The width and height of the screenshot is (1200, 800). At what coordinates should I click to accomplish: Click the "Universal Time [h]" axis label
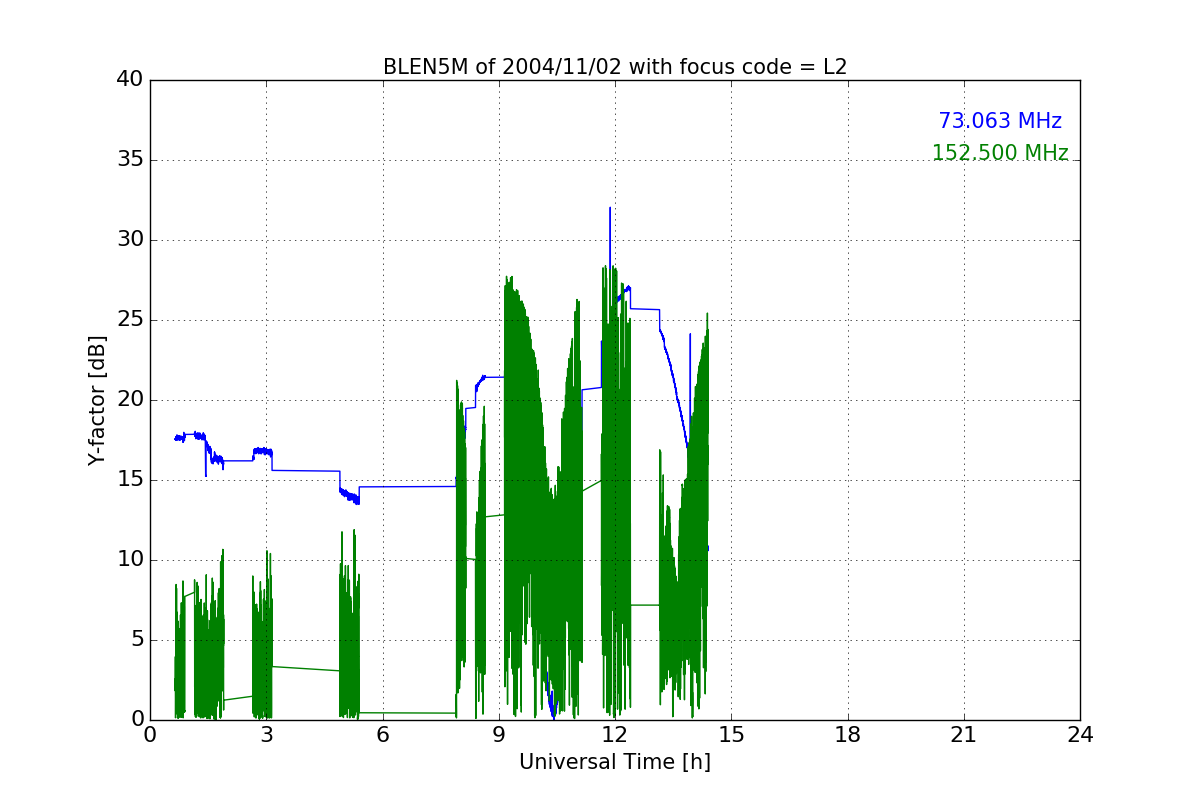point(615,762)
